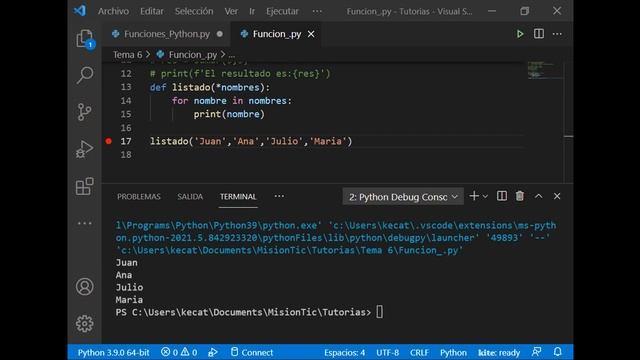Open the Manage gear icon

pos(84,323)
